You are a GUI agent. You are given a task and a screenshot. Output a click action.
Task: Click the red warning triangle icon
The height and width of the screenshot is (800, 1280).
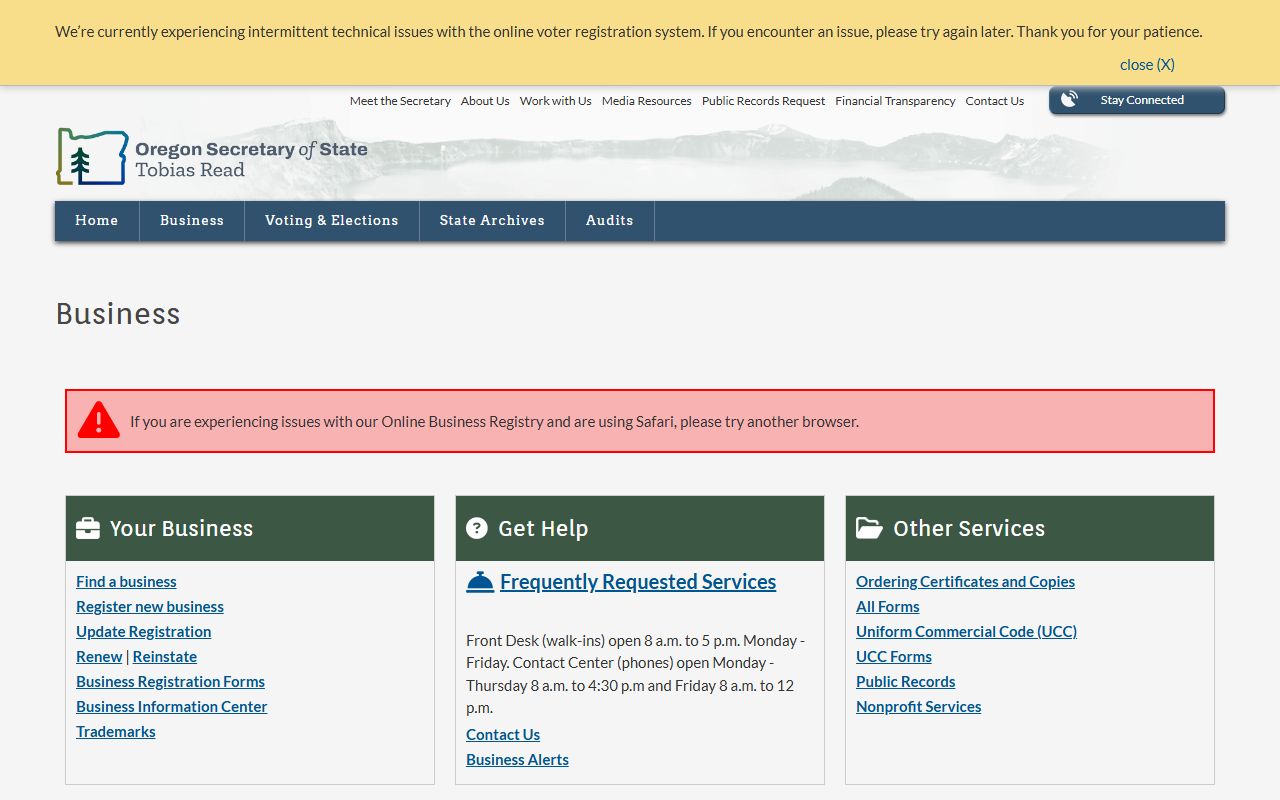click(99, 420)
